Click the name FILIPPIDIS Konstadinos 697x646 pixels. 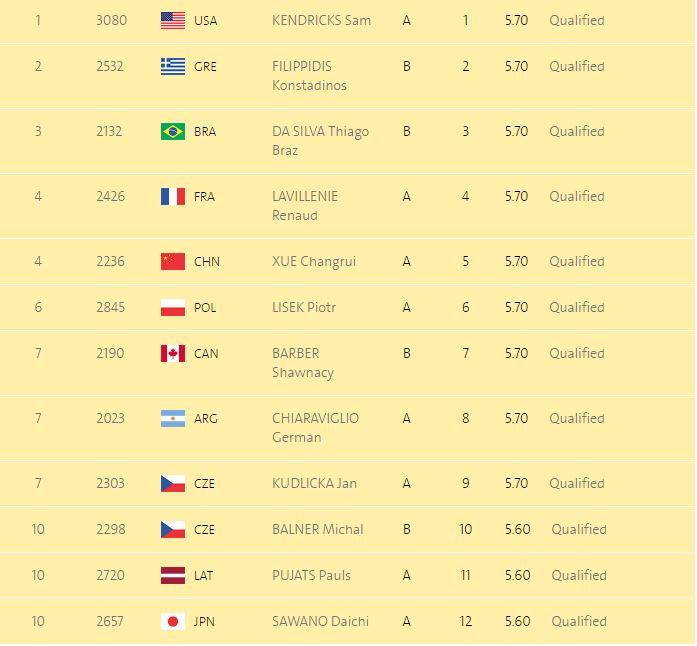[x=309, y=75]
